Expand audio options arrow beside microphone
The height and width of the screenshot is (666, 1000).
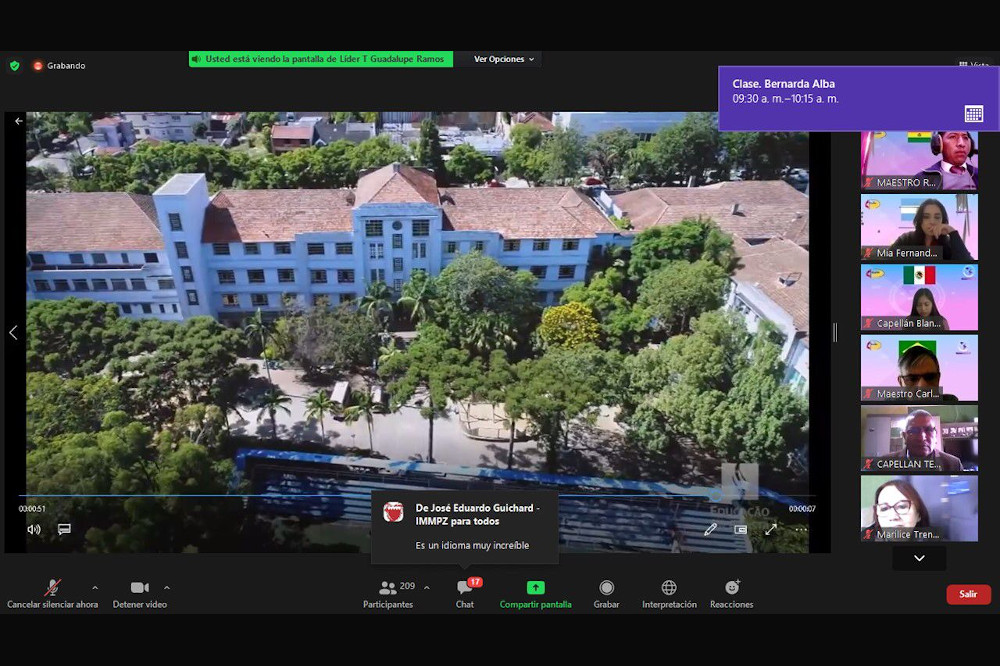[95, 587]
